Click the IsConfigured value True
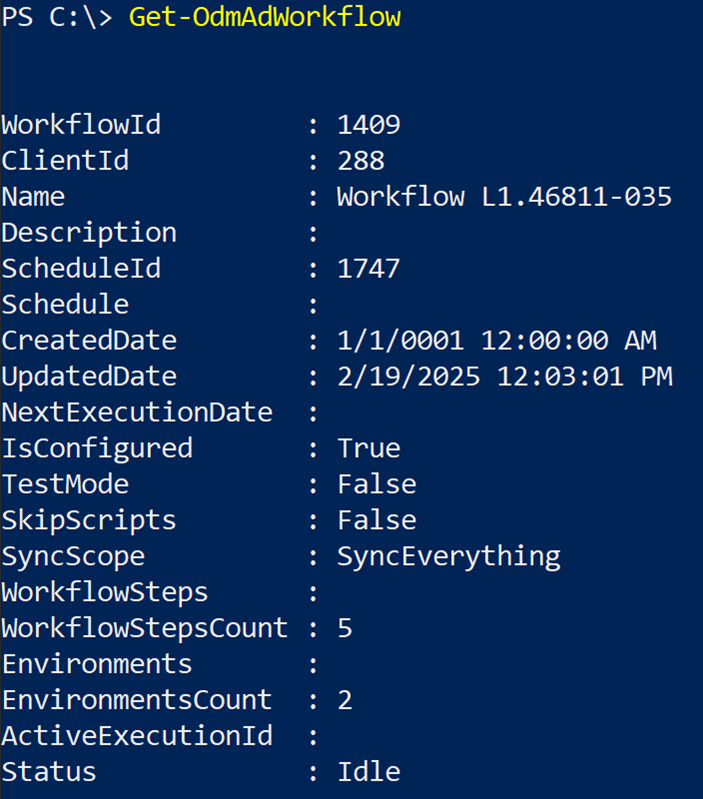The image size is (703, 799). coord(369,448)
